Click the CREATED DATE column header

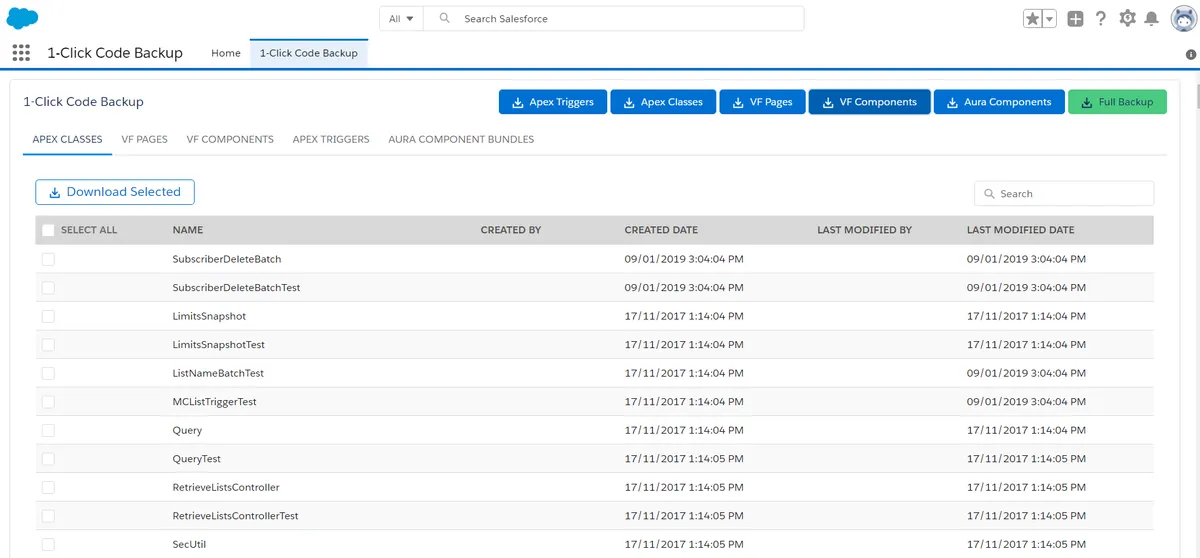click(x=661, y=230)
